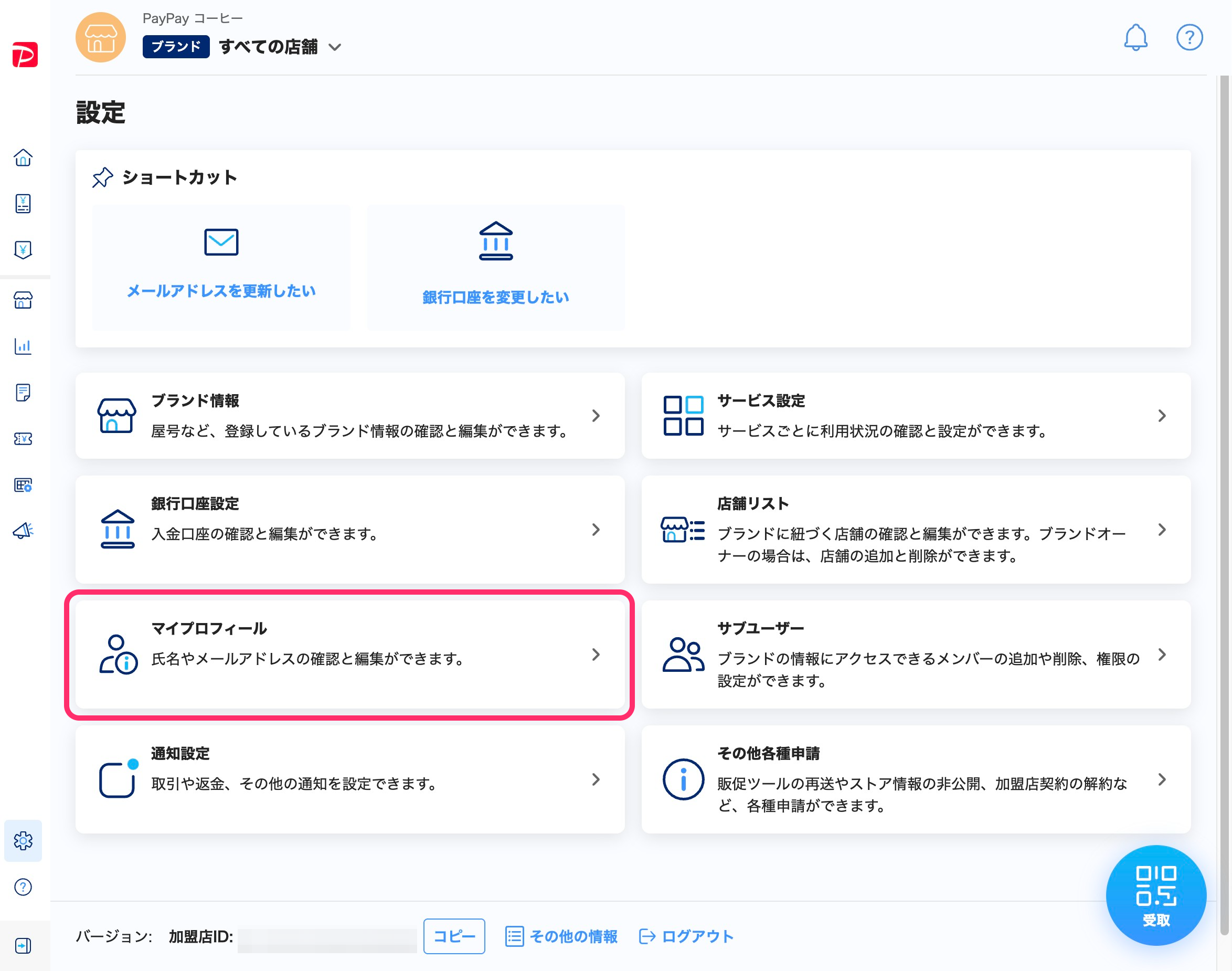Click the logout arrow icon
Screen dimensions: 1232x971
click(x=647, y=936)
